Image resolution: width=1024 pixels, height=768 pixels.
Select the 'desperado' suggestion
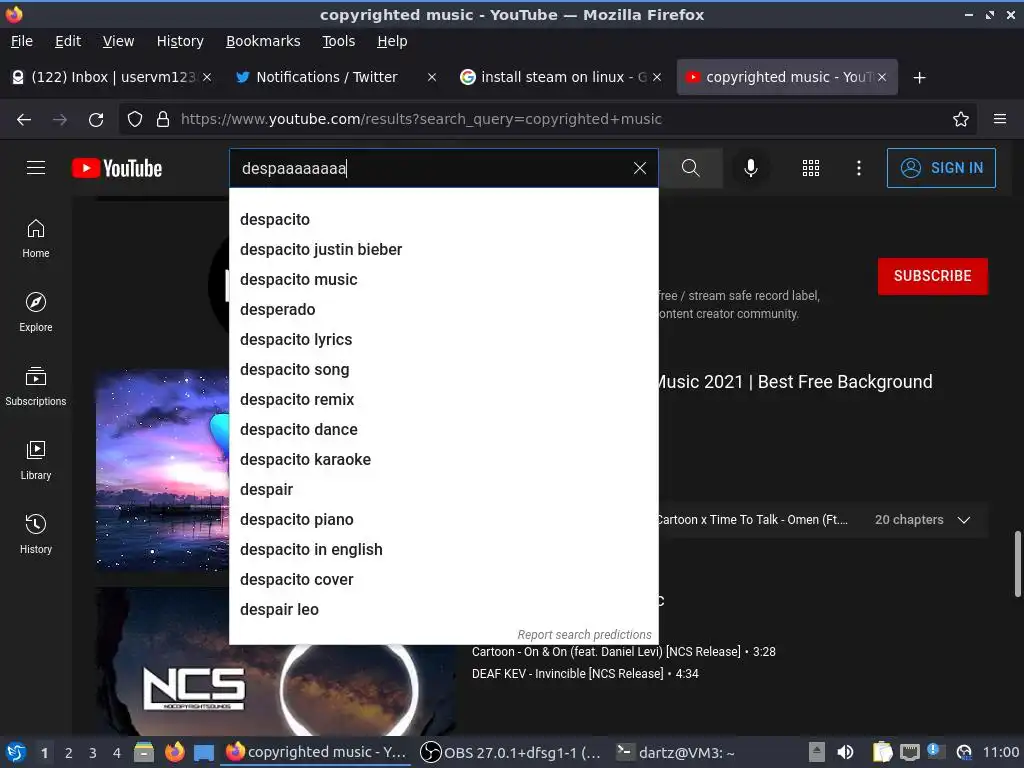pyautogui.click(x=443, y=310)
